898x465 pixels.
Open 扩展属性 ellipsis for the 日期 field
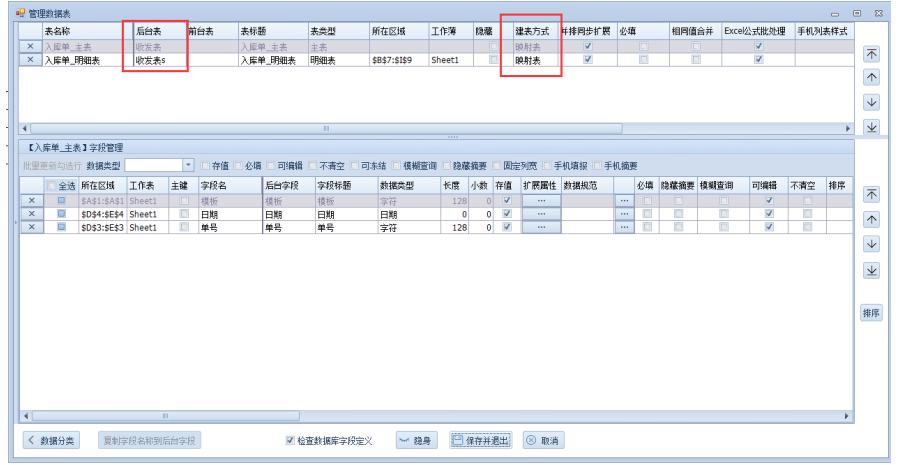pyautogui.click(x=541, y=214)
